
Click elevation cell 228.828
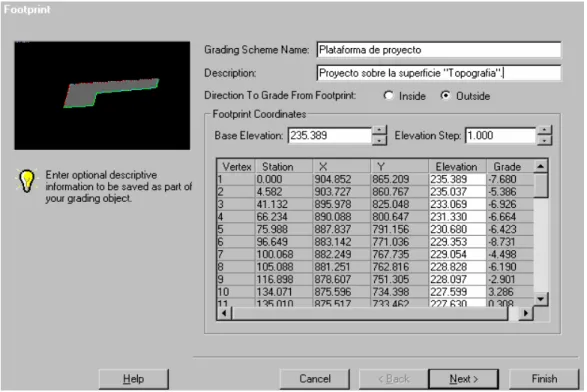pyautogui.click(x=457, y=267)
